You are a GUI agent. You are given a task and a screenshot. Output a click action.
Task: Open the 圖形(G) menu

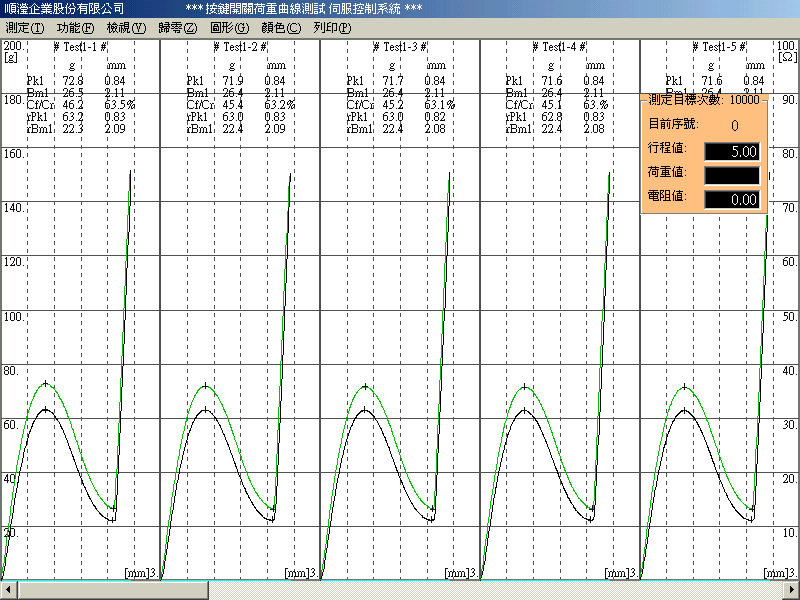coord(230,28)
